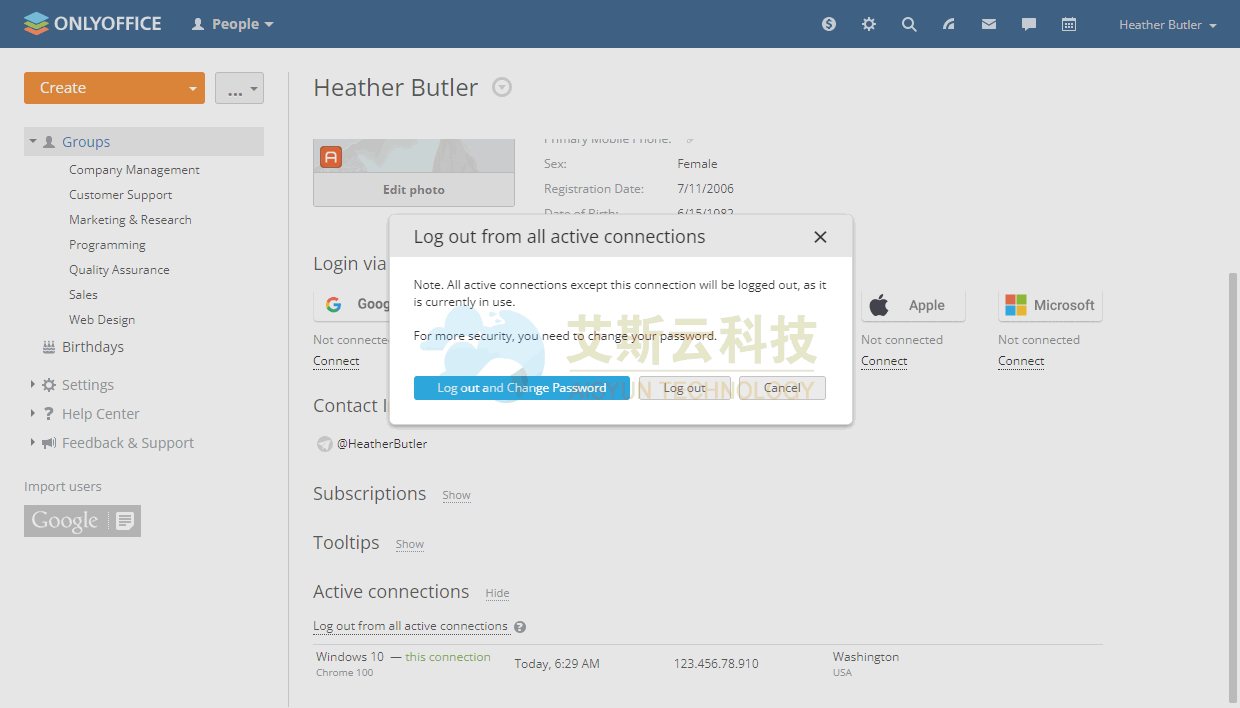
Task: Open the Calendar icon in header
Action: [1069, 24]
